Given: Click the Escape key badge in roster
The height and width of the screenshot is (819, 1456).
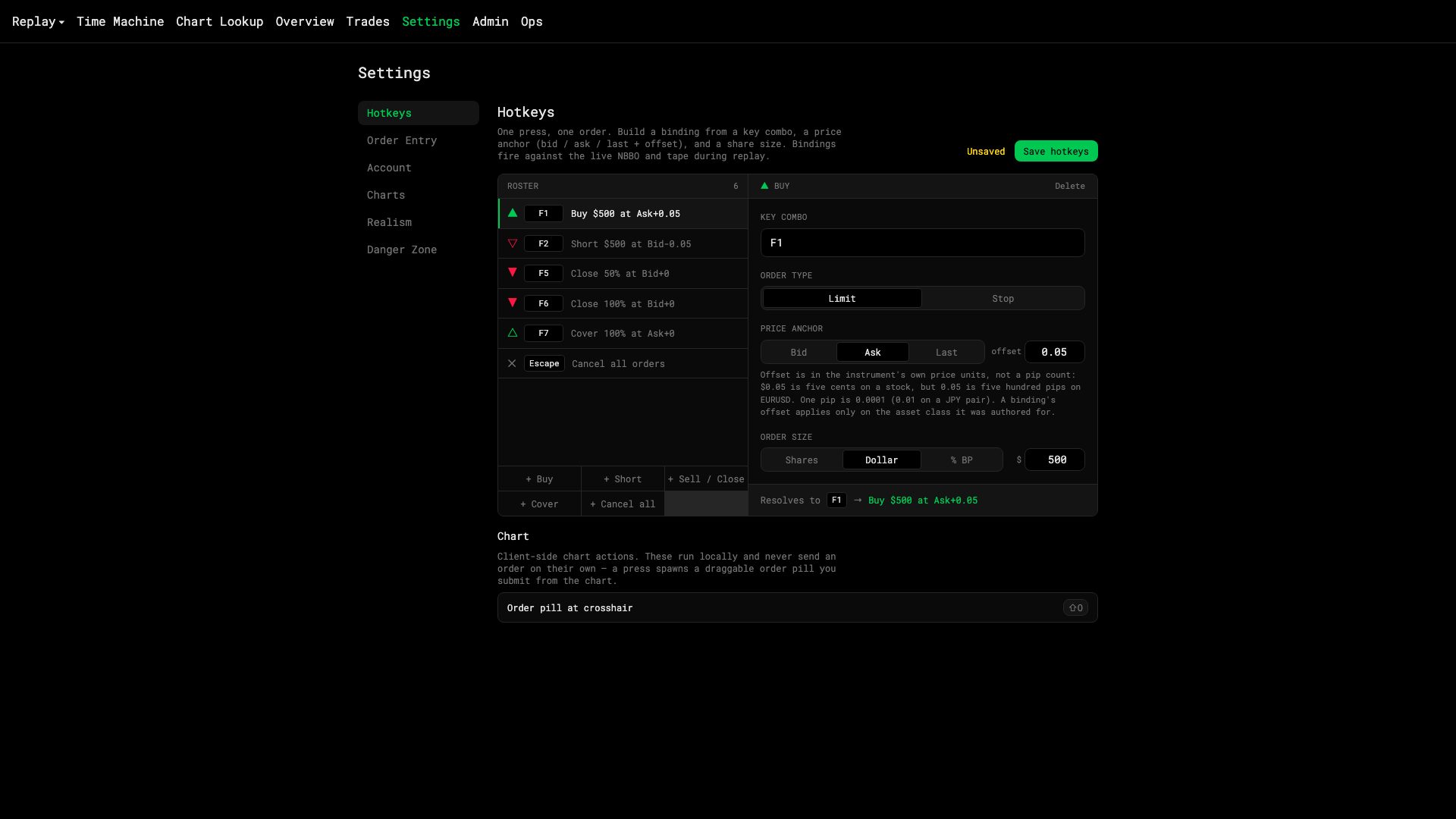Looking at the screenshot, I should click(x=544, y=363).
